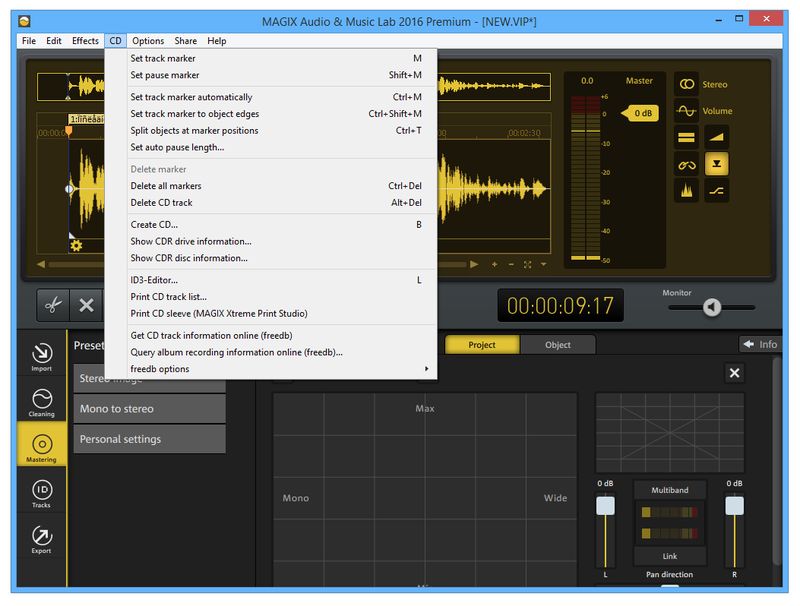Screen dimensions: 800x606
Task: Click the Monitor volume slider knob
Action: tap(711, 307)
